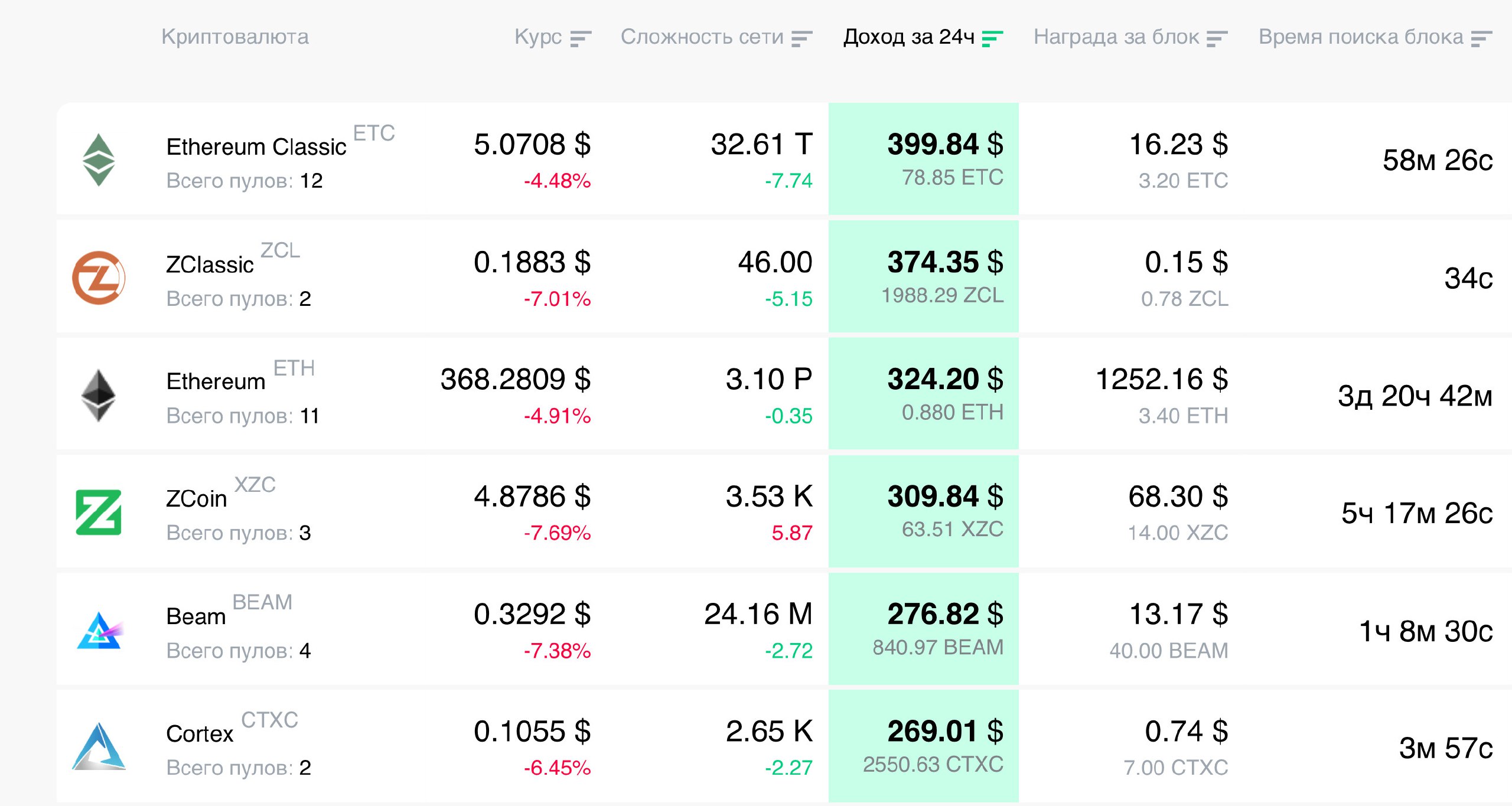Click the ZClassic orange logo icon
Viewport: 1512px width, 806px height.
click(x=99, y=278)
